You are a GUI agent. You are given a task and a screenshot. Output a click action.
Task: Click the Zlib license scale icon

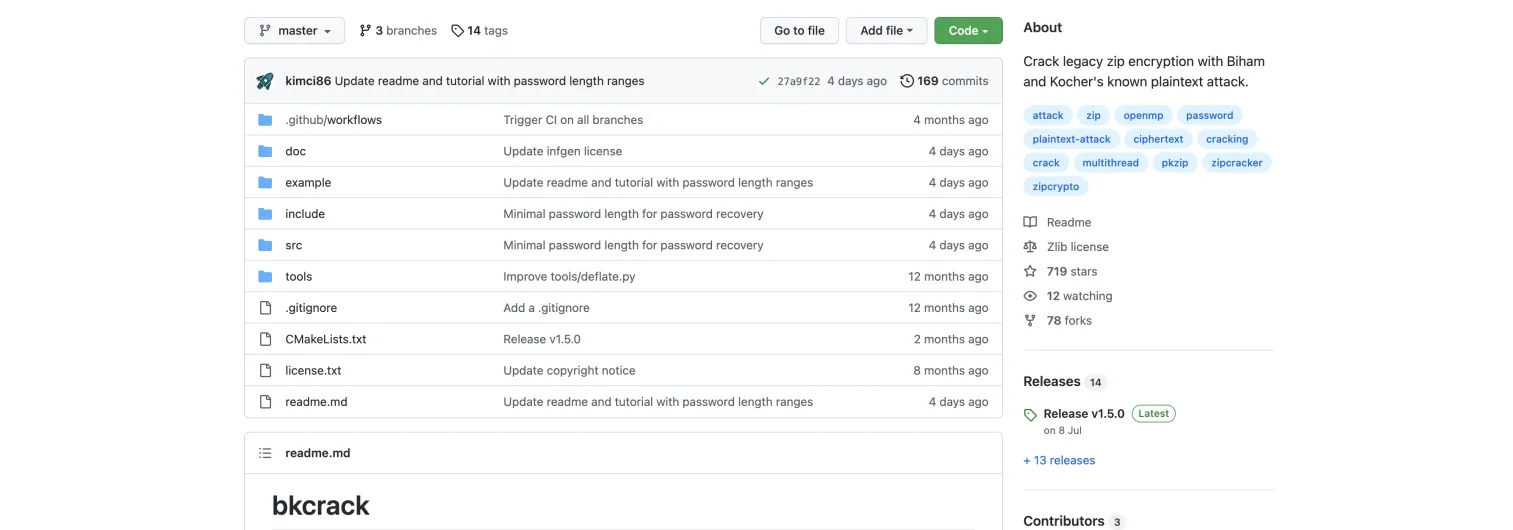[x=1030, y=246]
